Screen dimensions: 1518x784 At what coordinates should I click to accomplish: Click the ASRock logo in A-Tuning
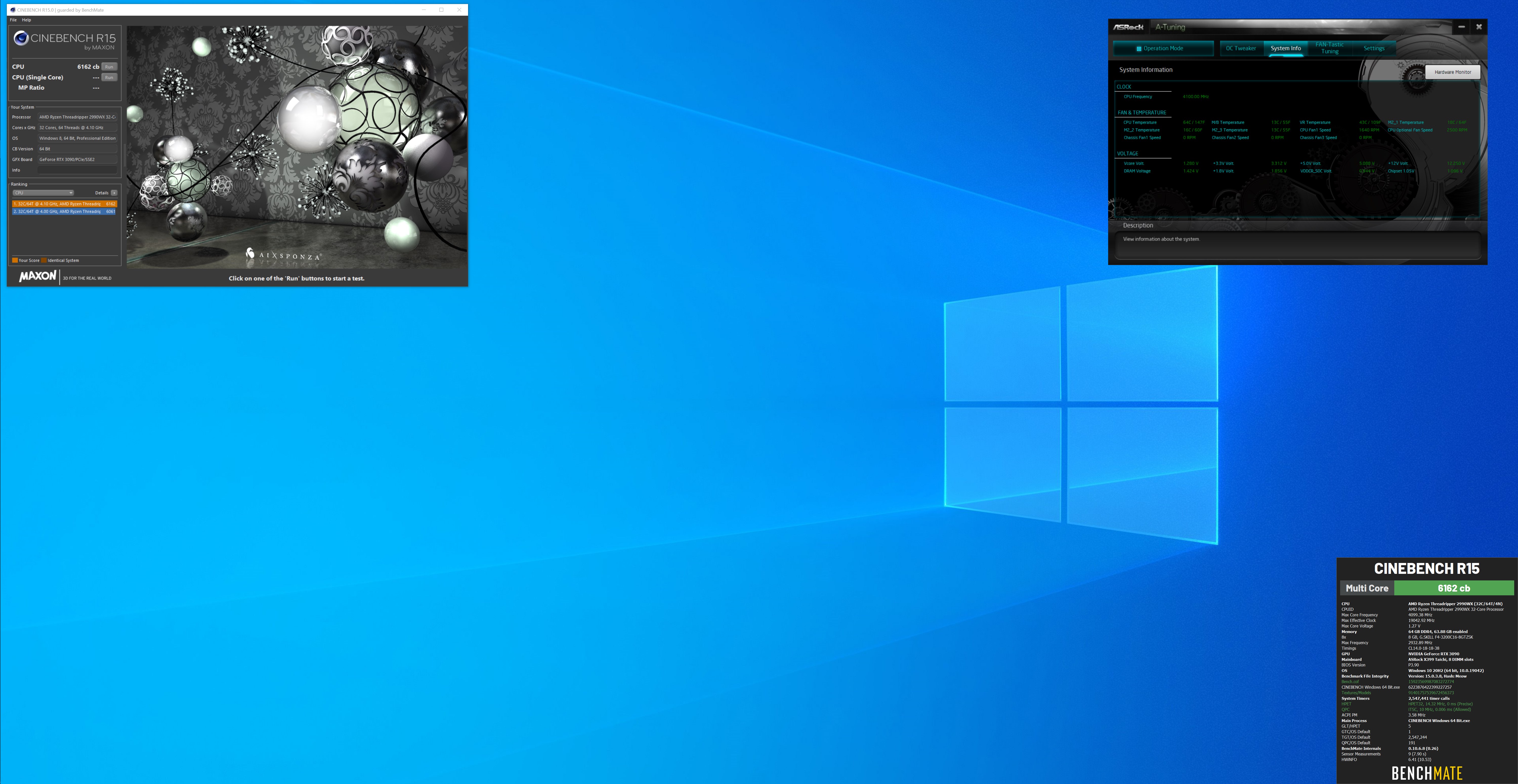(1128, 27)
